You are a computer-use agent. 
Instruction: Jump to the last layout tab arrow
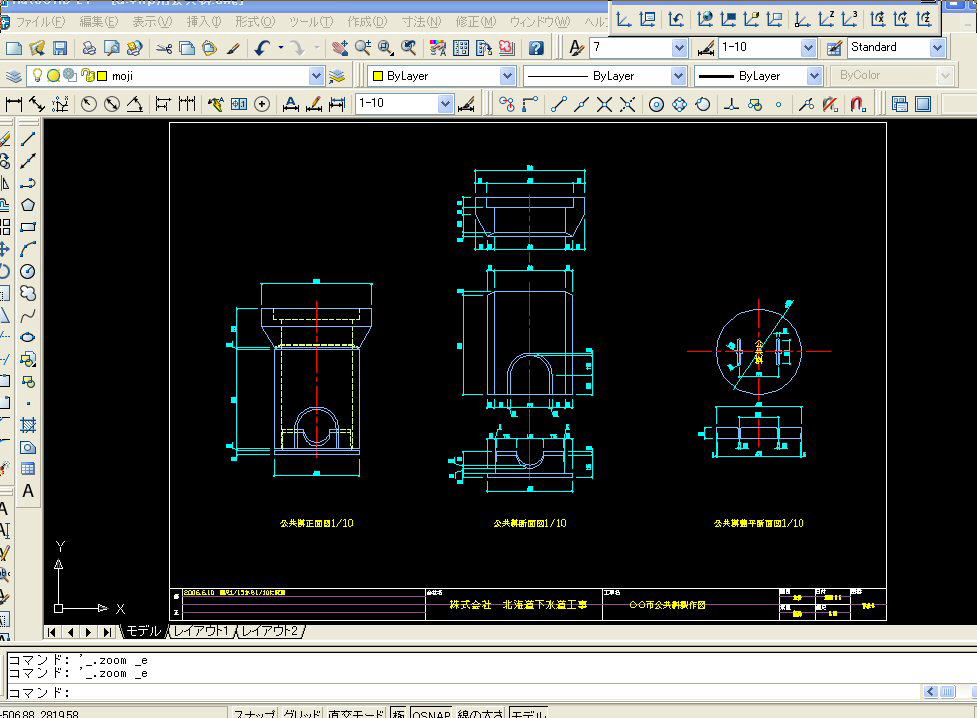click(107, 632)
